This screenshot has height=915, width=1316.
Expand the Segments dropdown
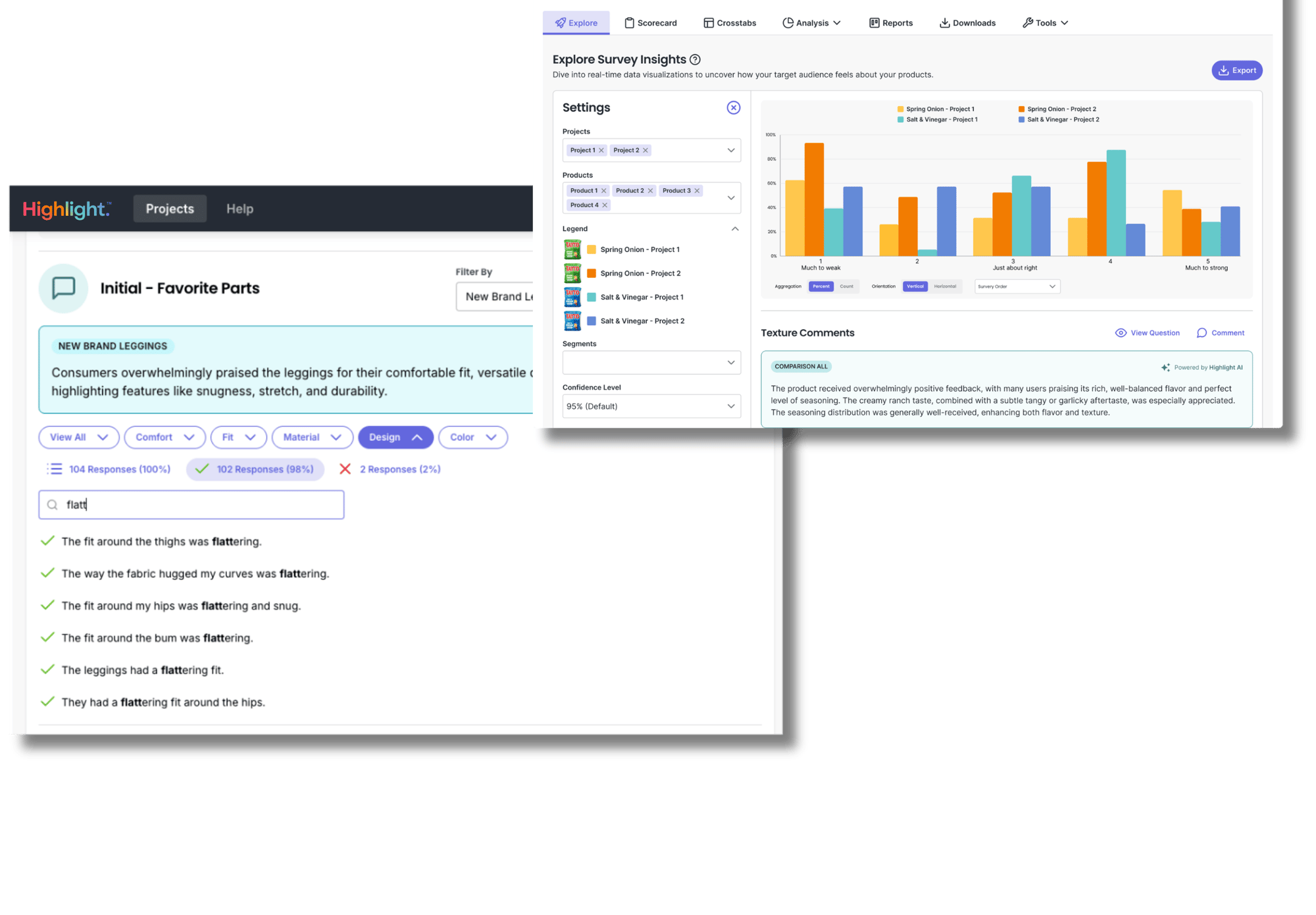[651, 363]
